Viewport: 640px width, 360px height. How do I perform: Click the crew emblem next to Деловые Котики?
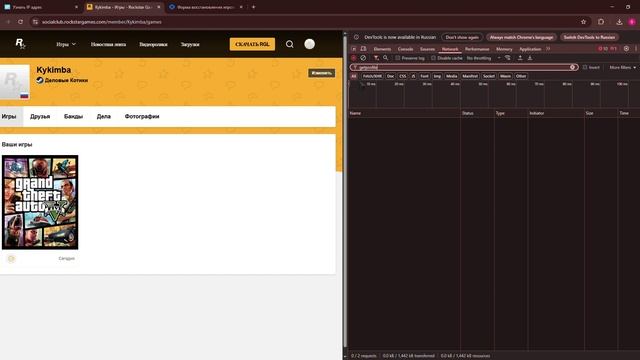tap(40, 80)
